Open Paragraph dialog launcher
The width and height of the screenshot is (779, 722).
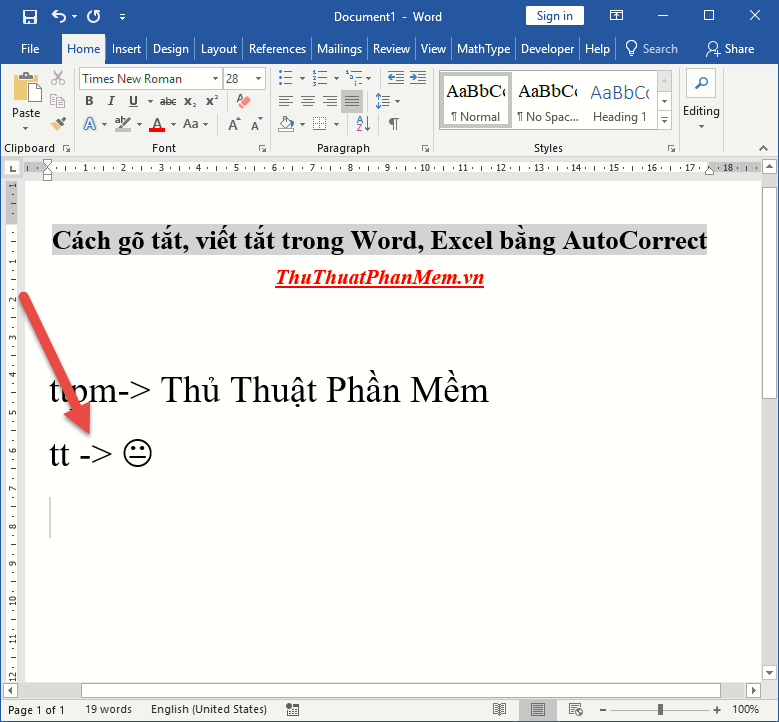425,149
